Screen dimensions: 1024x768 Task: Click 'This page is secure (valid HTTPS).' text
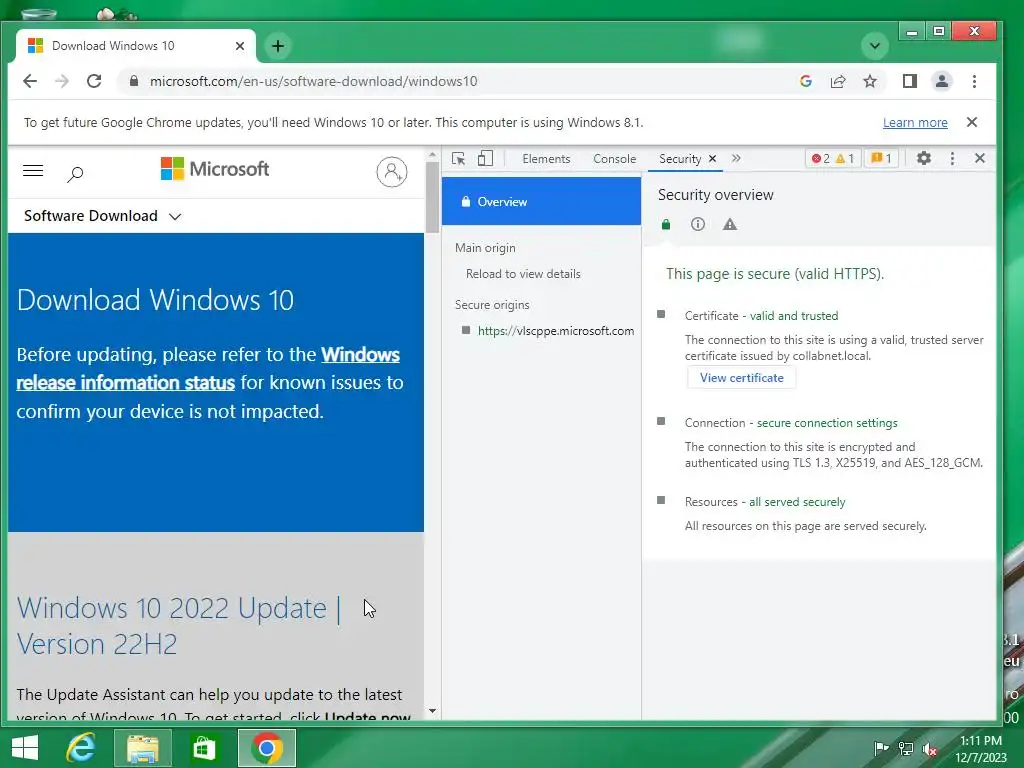pos(775,274)
